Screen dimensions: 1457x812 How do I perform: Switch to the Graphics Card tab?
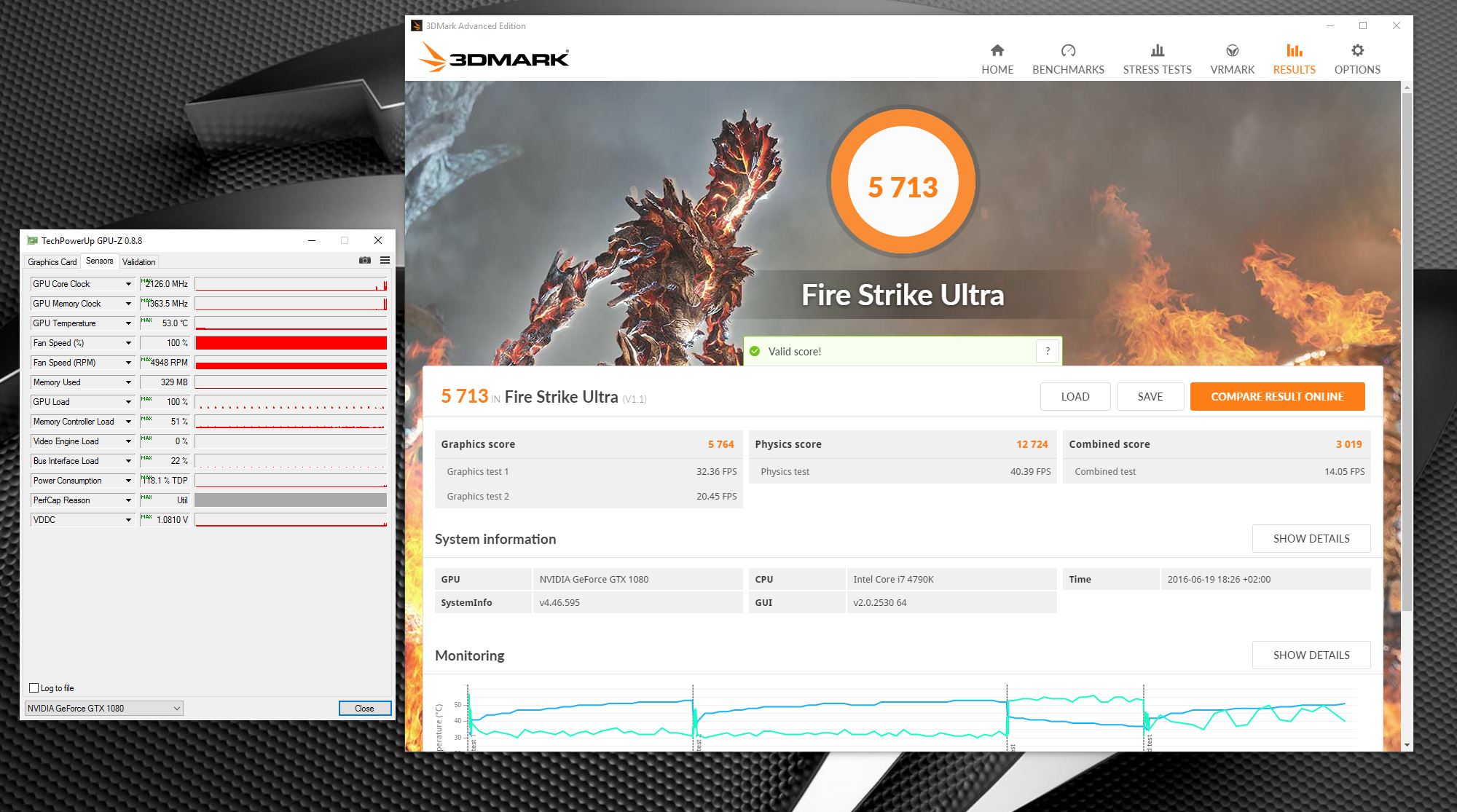(52, 262)
